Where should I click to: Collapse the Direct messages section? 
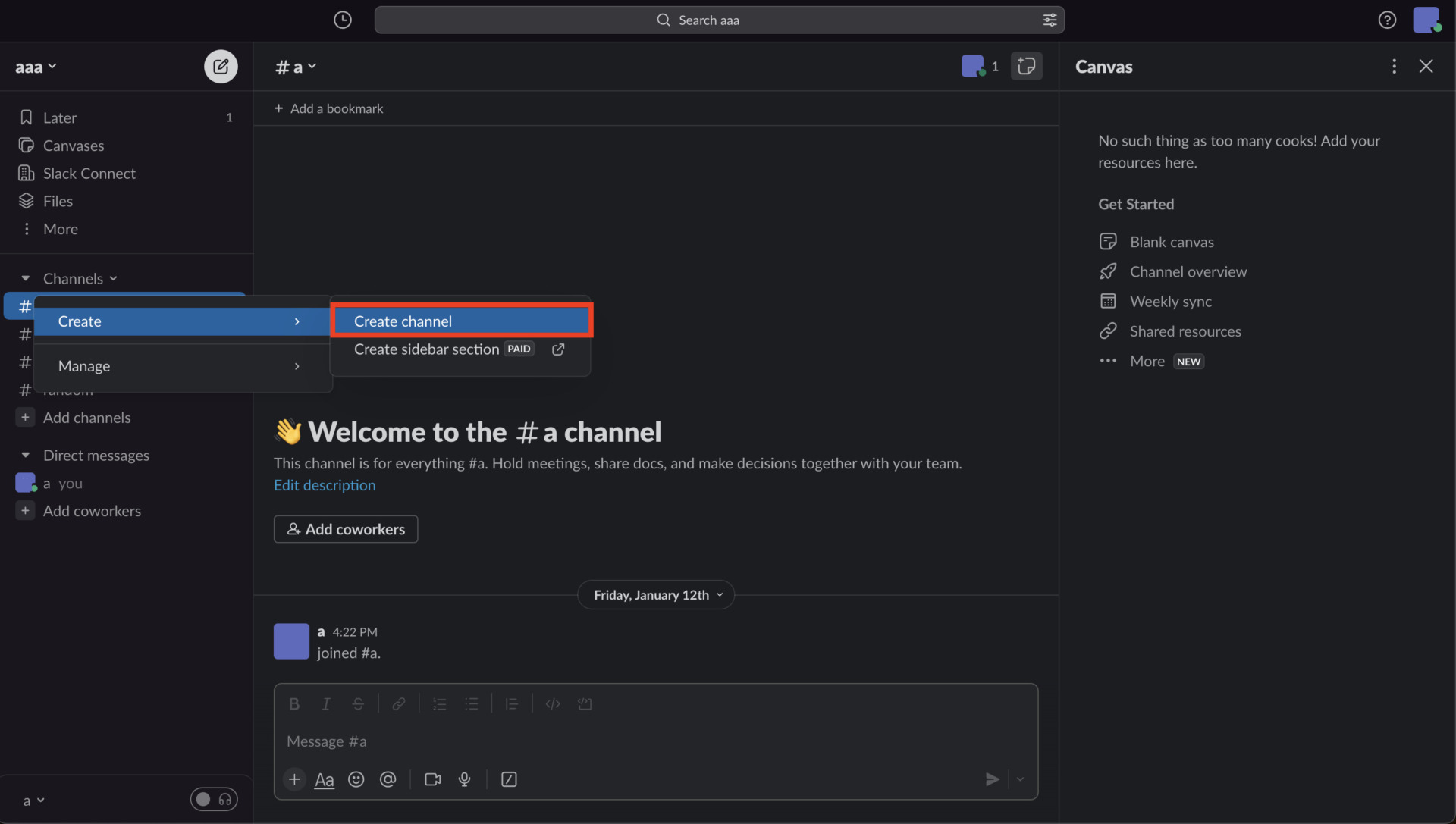pos(26,455)
